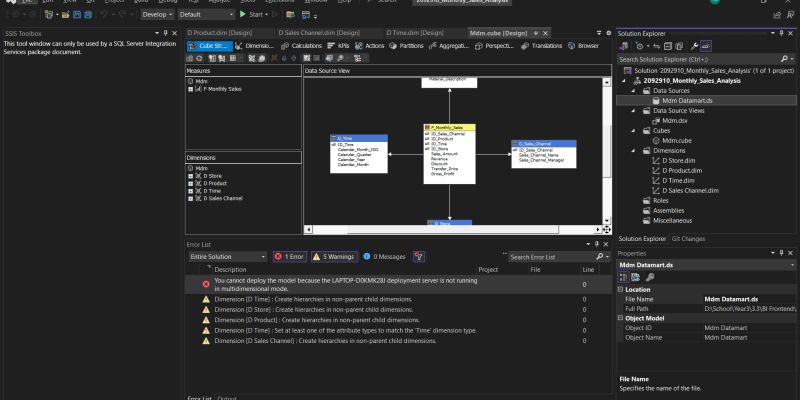Collapse the Object Model section in Properties
The width and height of the screenshot is (800, 400).
coord(620,318)
